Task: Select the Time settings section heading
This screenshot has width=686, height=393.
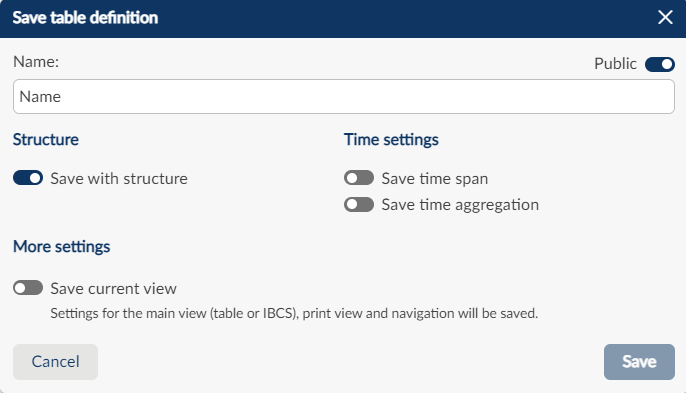Action: (x=391, y=140)
